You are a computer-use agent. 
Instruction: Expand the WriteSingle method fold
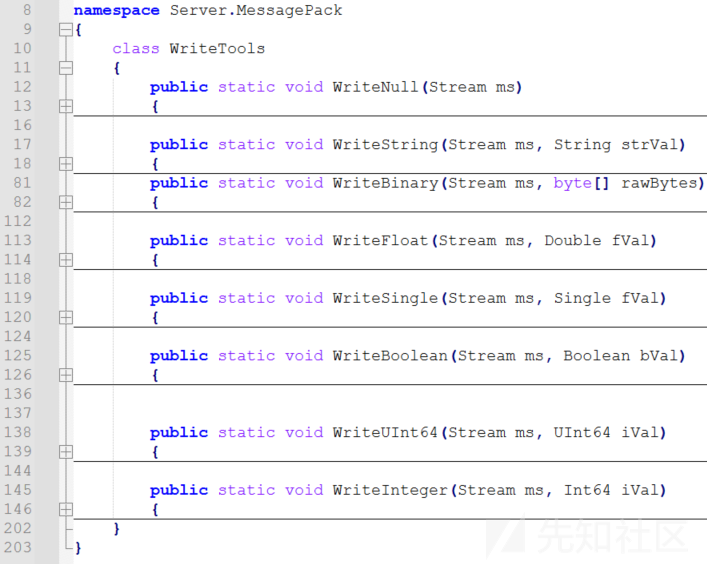pyautogui.click(x=66, y=317)
